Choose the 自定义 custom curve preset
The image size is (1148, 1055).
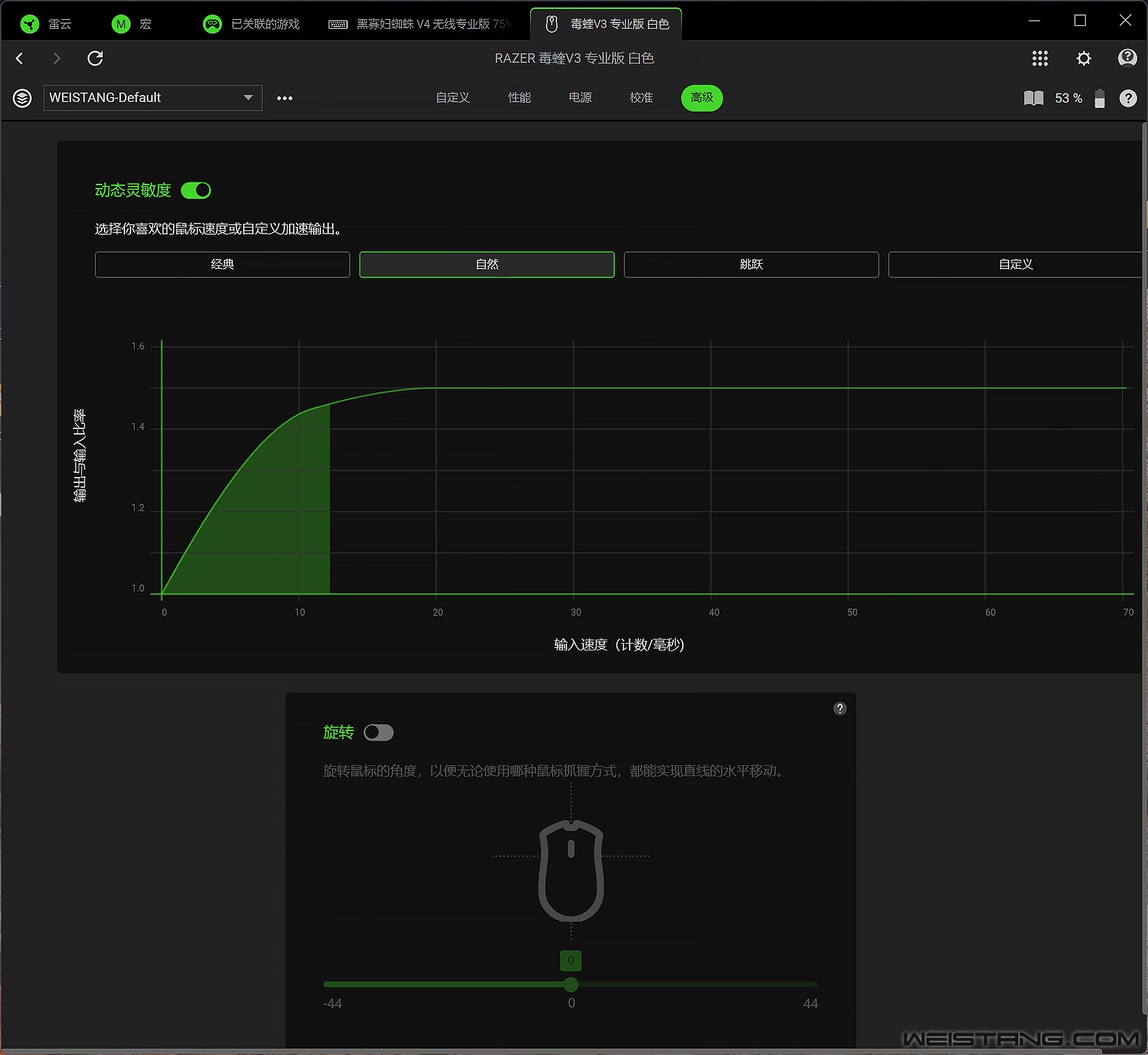[1015, 264]
